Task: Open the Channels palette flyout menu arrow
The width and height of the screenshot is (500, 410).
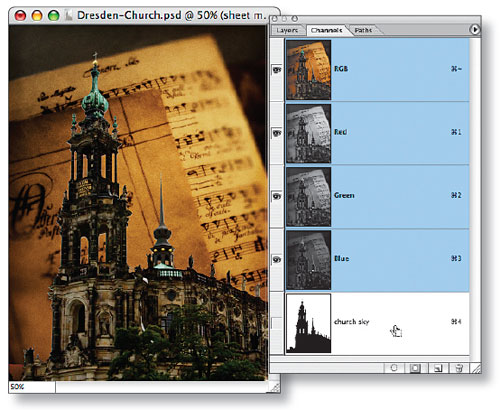Action: [x=475, y=30]
